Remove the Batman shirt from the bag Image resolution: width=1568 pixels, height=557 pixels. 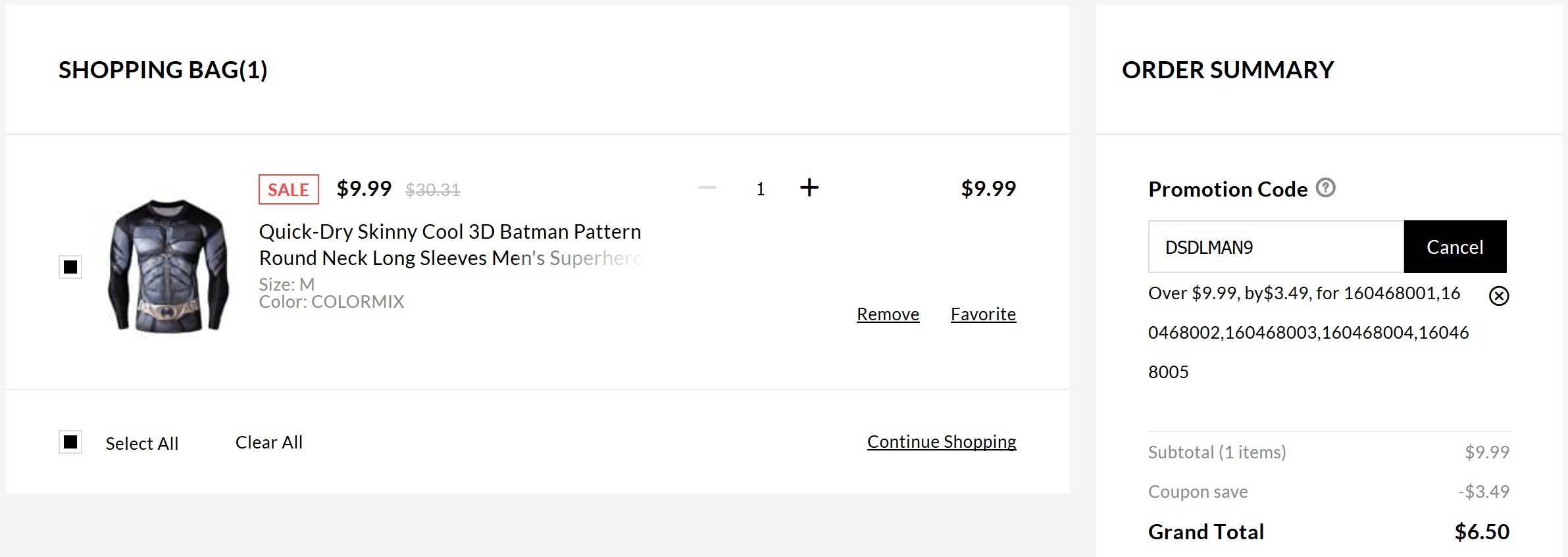888,314
